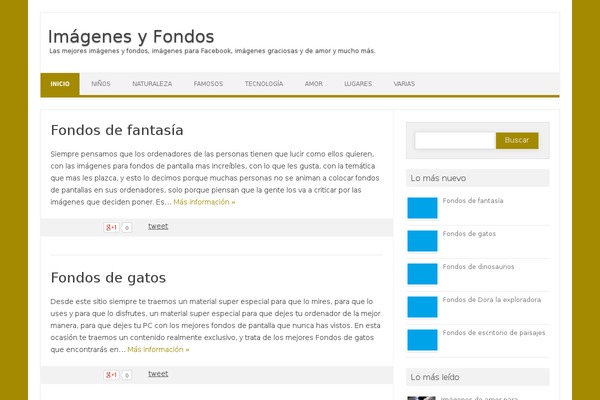Open sidebar link Fondos de dinosaurios
The image size is (600, 400).
pyautogui.click(x=478, y=266)
